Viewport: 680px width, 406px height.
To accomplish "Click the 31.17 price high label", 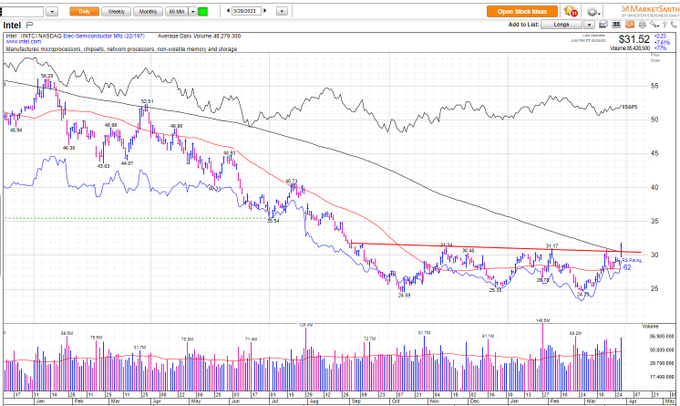I will coord(552,246).
